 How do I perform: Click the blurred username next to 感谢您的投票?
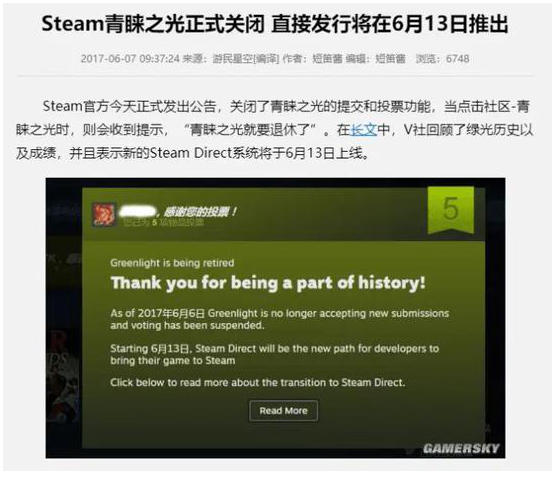[x=137, y=212]
